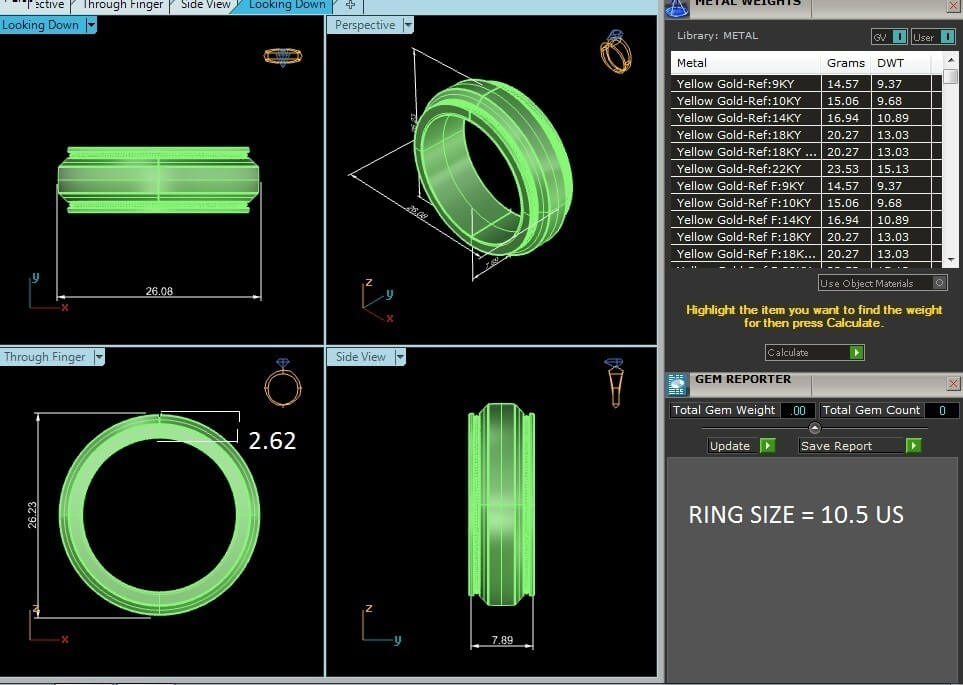Screen dimensions: 963x685
Task: Expand the Side View viewport dropdown
Action: point(400,357)
